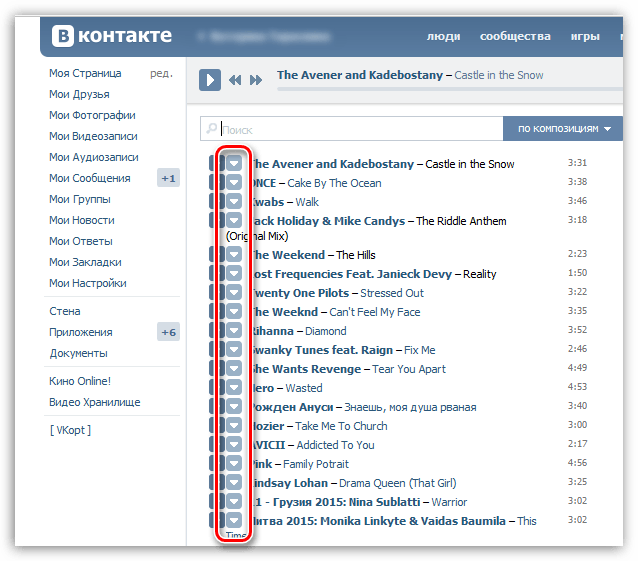
Task: Click the +6 counter next to Приложения
Action: (x=168, y=332)
